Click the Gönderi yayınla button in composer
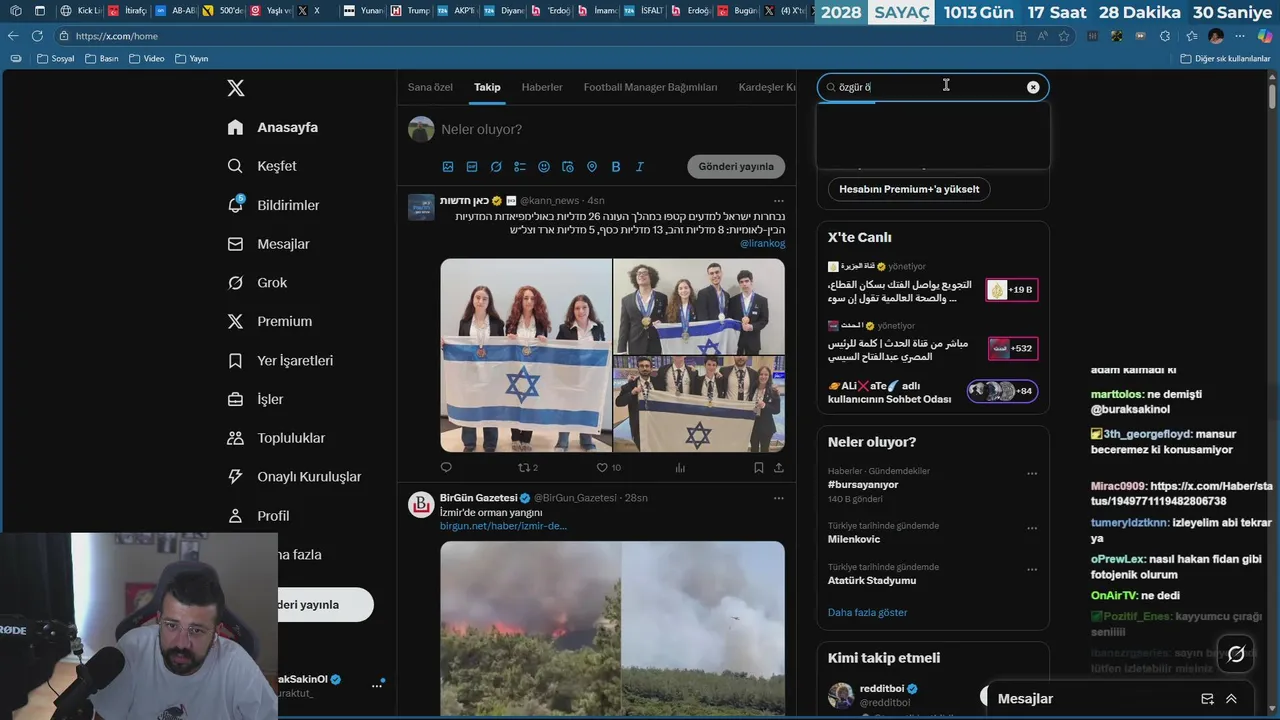Screen dimensions: 1280x720 click(736, 167)
